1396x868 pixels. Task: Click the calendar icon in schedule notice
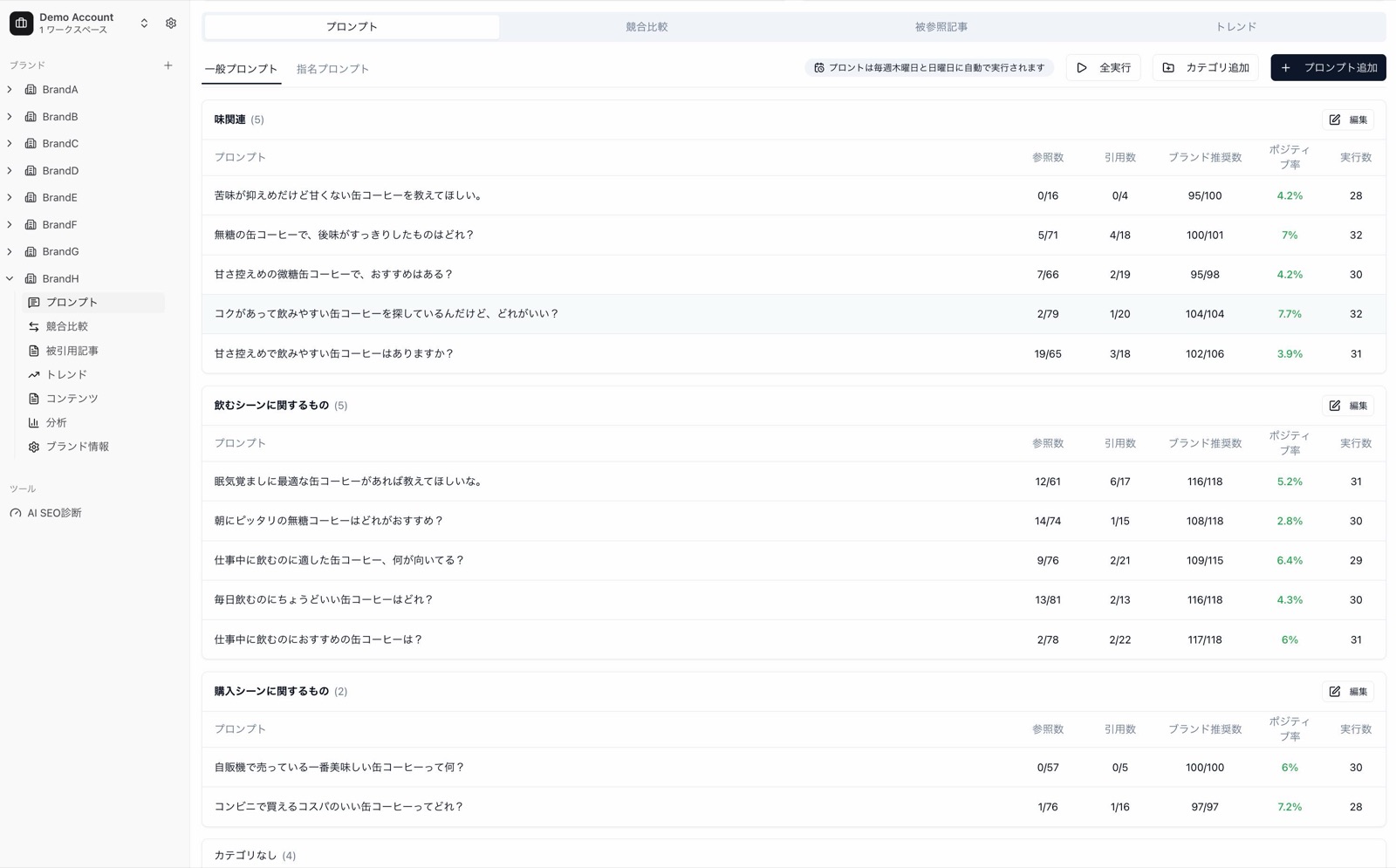819,68
